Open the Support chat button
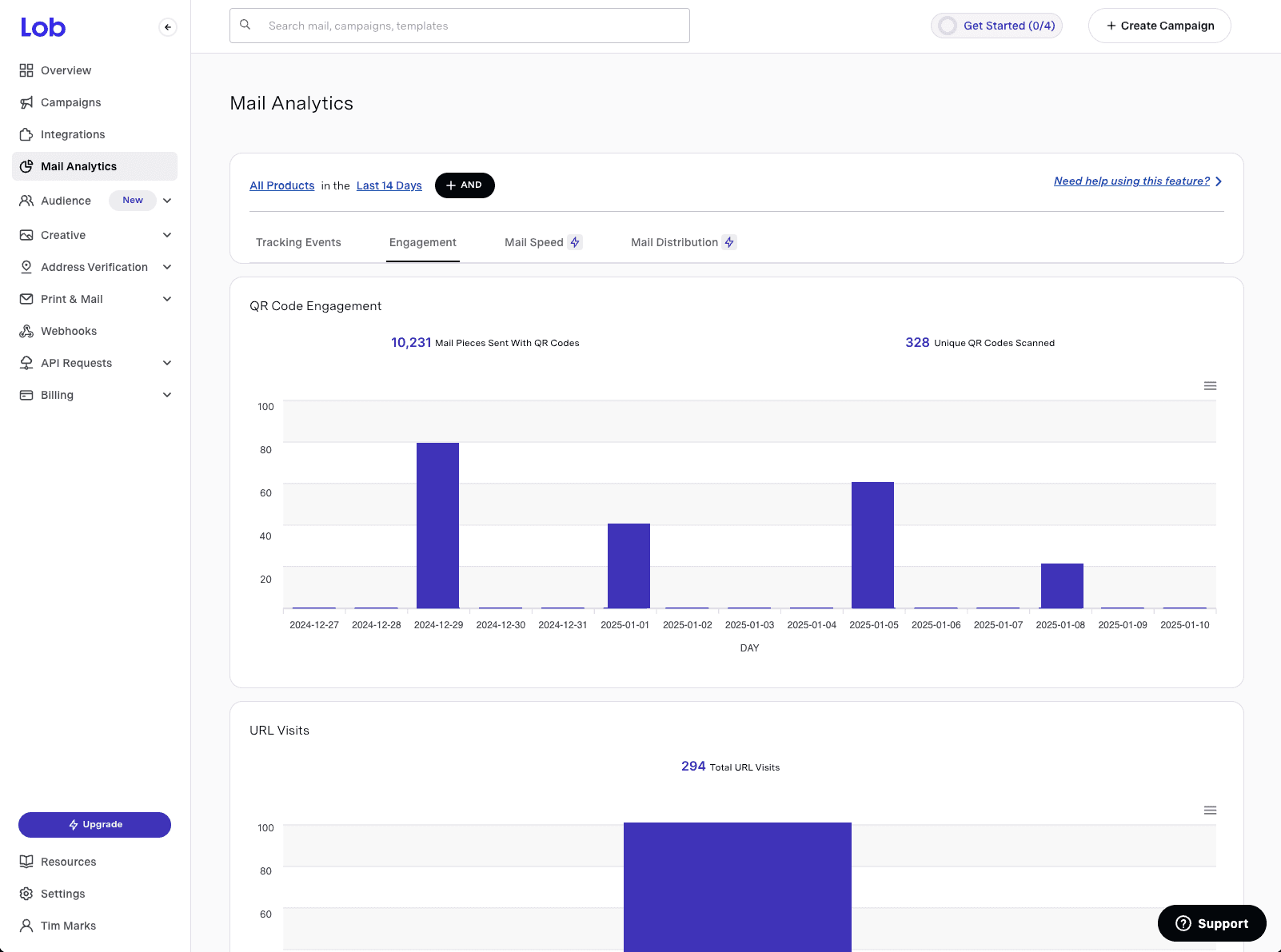Image resolution: width=1281 pixels, height=952 pixels. point(1212,923)
